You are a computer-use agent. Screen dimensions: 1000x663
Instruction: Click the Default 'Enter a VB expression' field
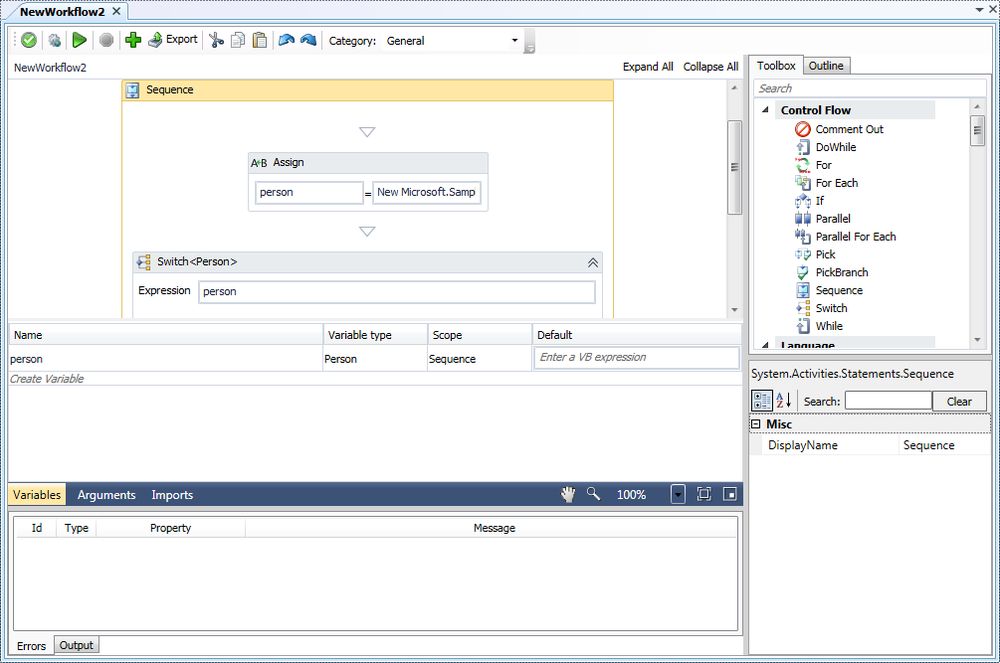coord(636,358)
